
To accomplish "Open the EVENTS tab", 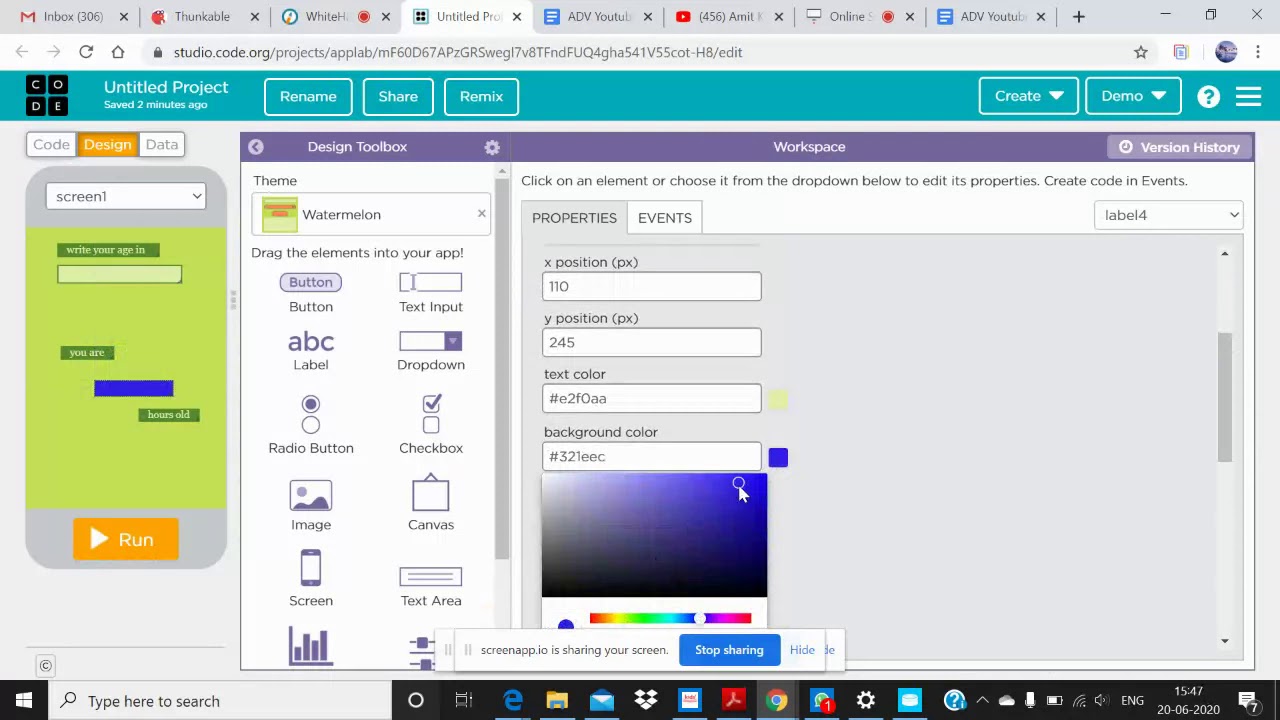I will click(x=665, y=218).
